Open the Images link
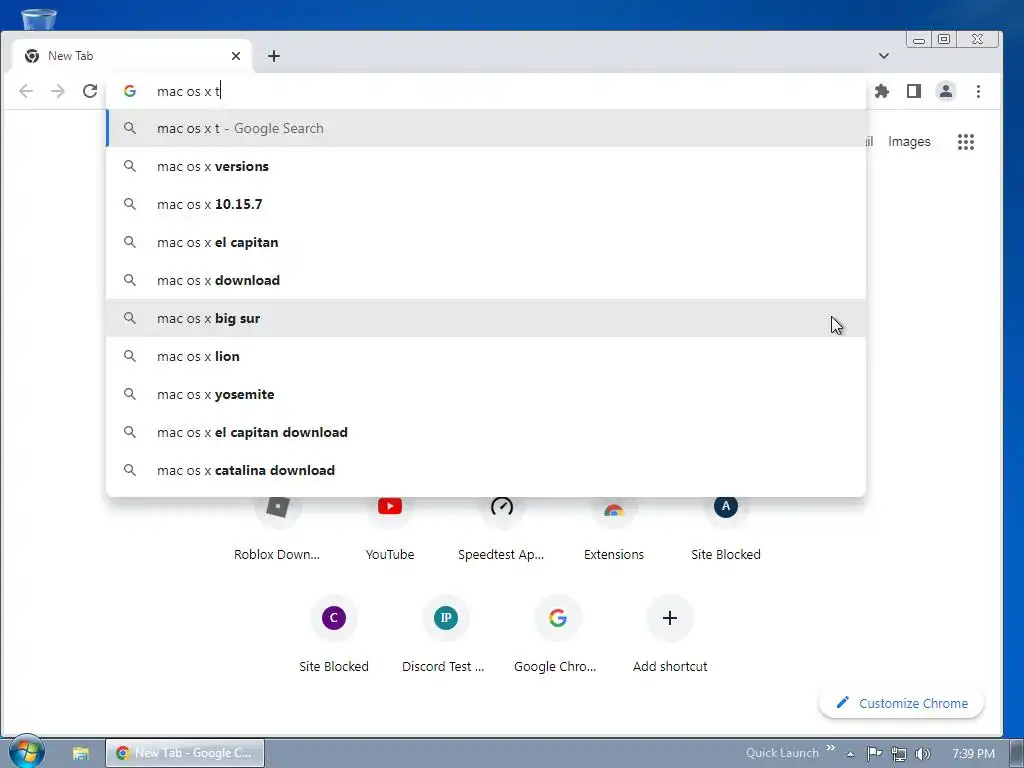 909,142
